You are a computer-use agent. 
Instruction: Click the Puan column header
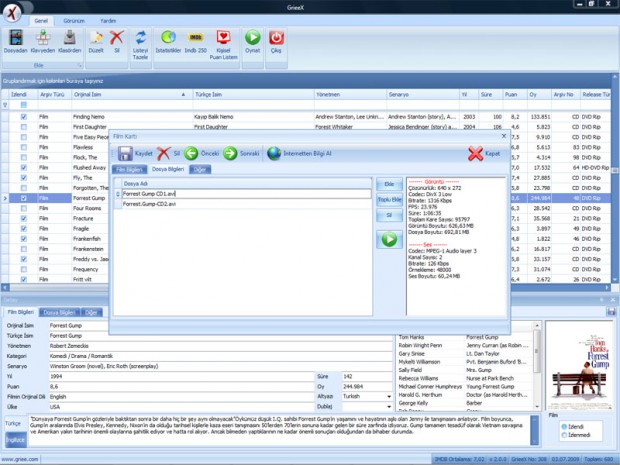click(x=515, y=95)
